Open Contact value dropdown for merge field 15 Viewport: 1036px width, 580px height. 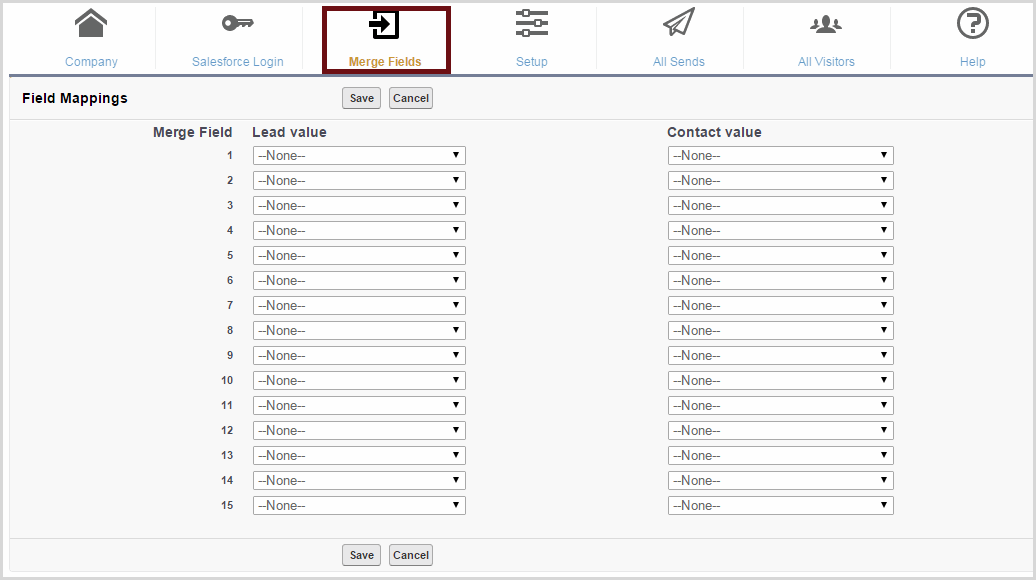pyautogui.click(x=780, y=506)
